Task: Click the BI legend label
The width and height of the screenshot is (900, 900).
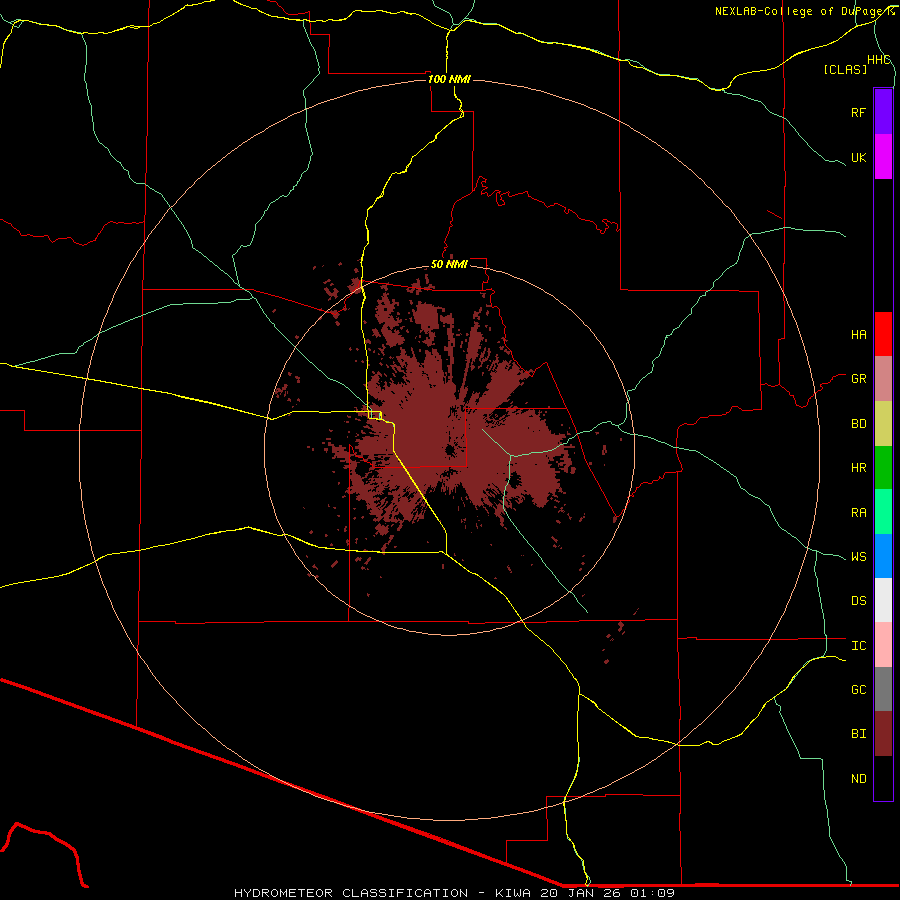Action: pyautogui.click(x=858, y=734)
